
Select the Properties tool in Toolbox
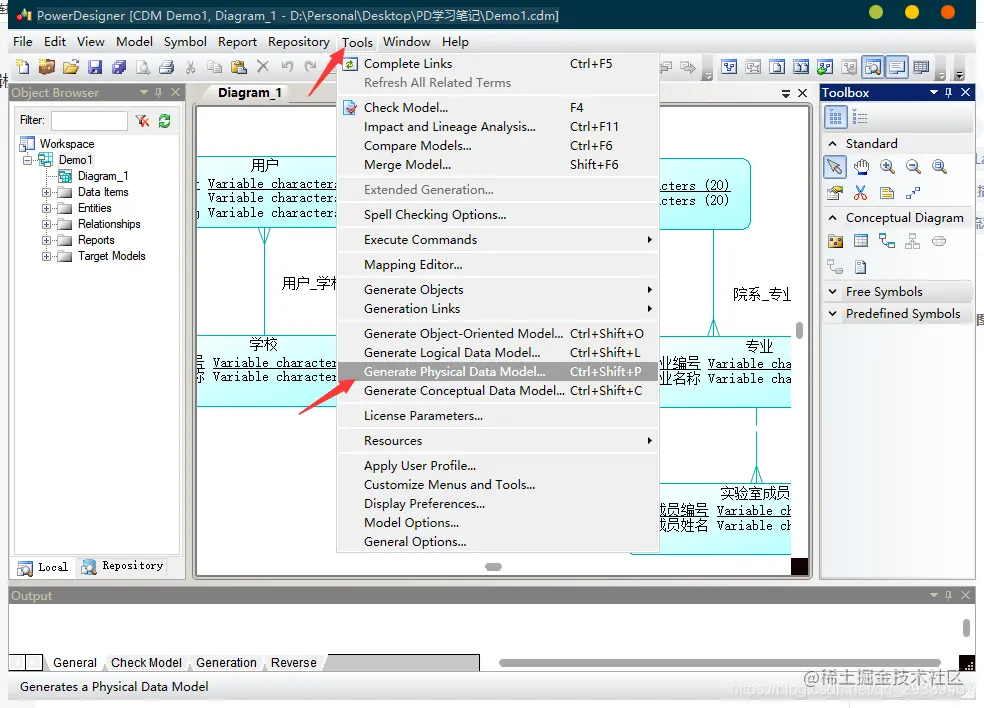[x=835, y=193]
